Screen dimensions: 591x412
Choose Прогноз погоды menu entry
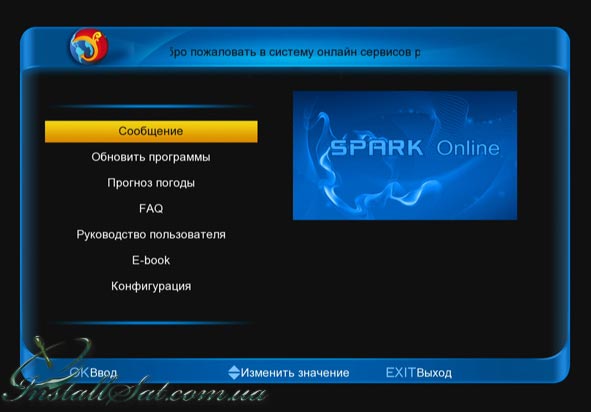[151, 183]
